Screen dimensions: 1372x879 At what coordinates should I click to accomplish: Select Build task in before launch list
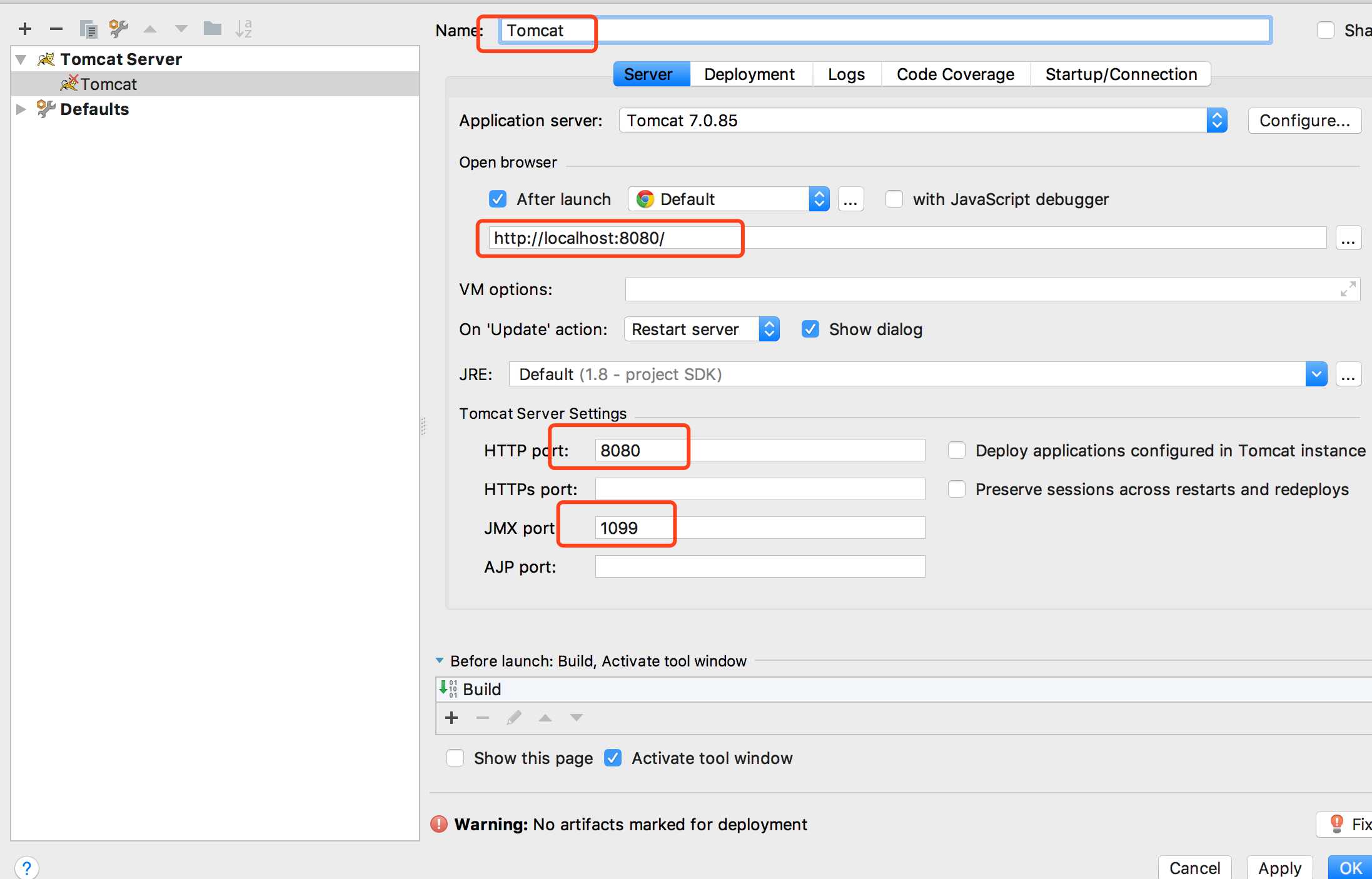coord(904,689)
